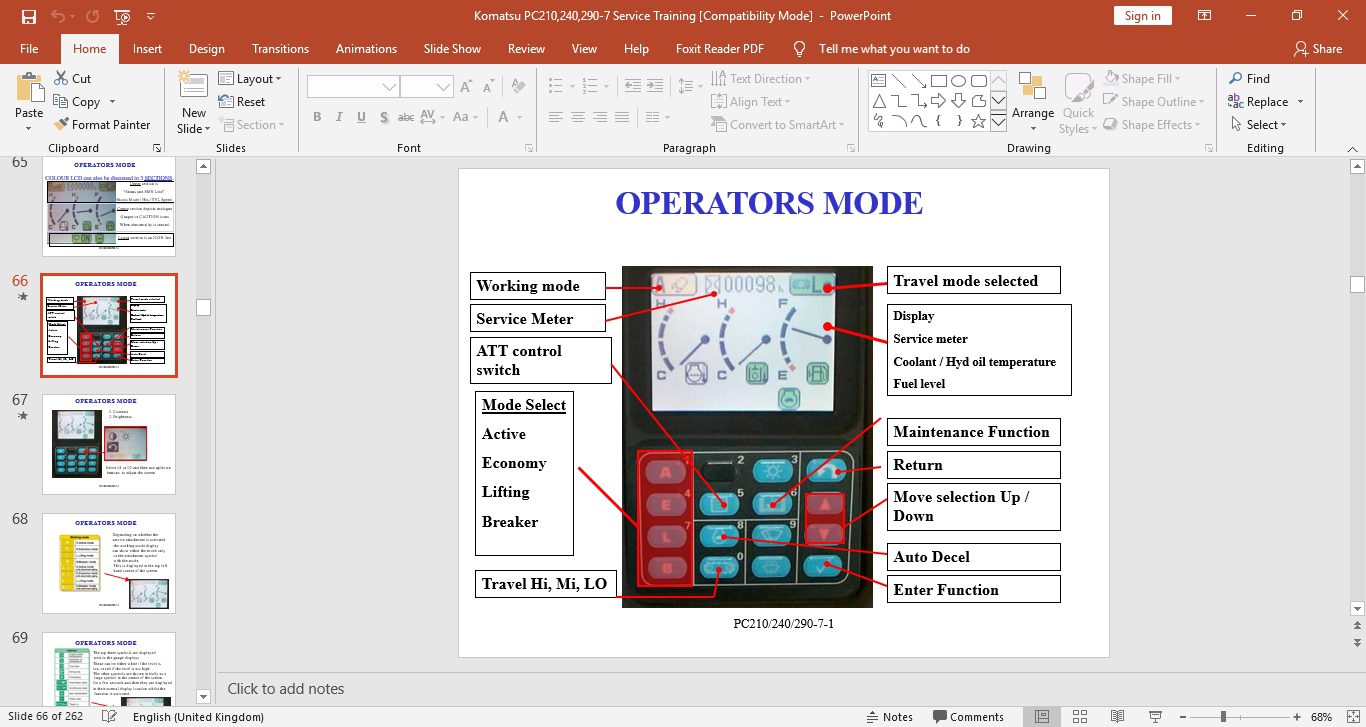This screenshot has height=727, width=1366.
Task: Click the Undo arrow in title bar
Action: (x=57, y=16)
